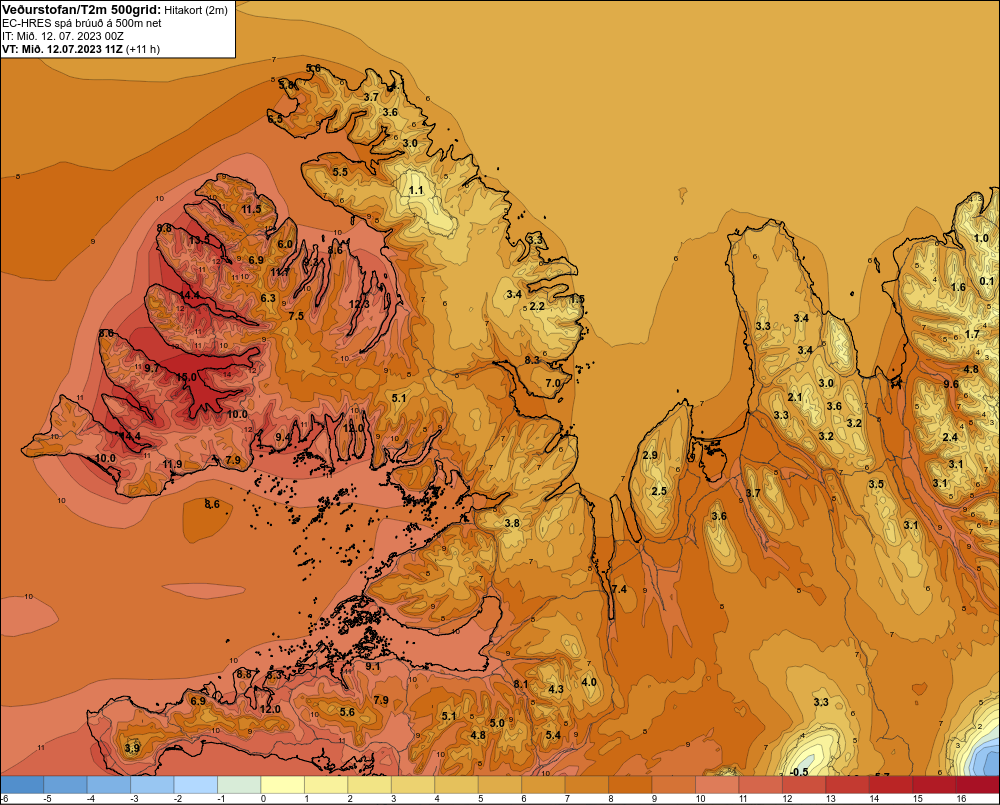Click the 7.0 temperature value
The image size is (1000, 805).
553,383
